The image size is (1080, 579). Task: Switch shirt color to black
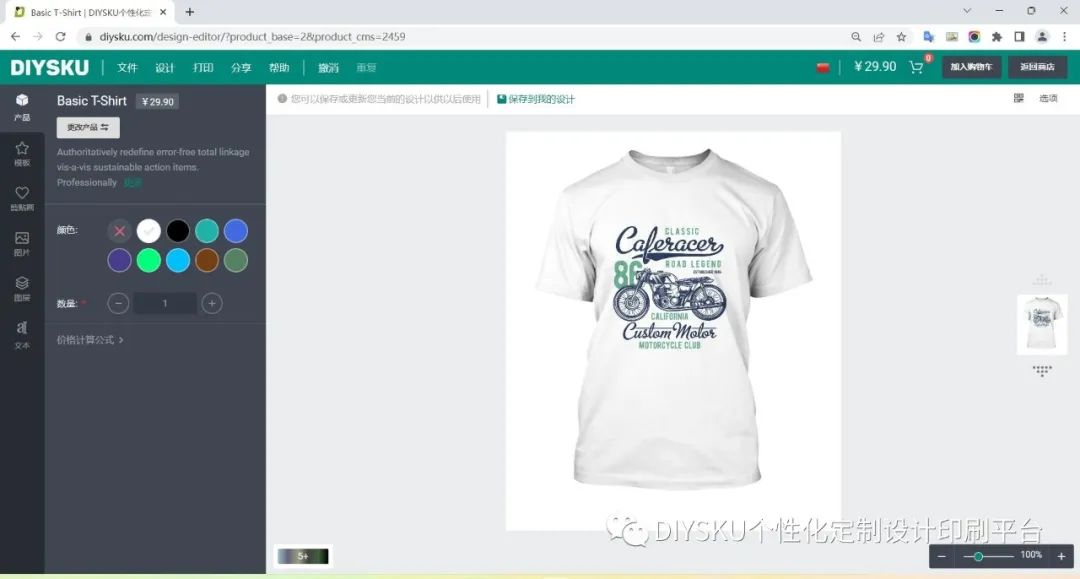pos(178,230)
